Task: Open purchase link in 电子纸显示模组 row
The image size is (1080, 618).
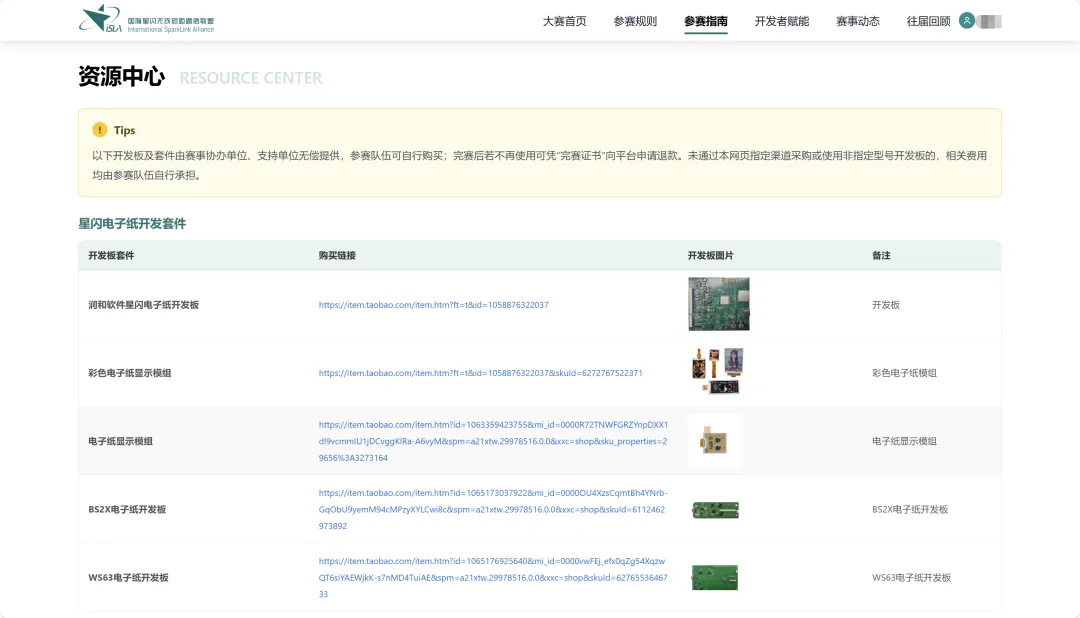Action: point(493,441)
